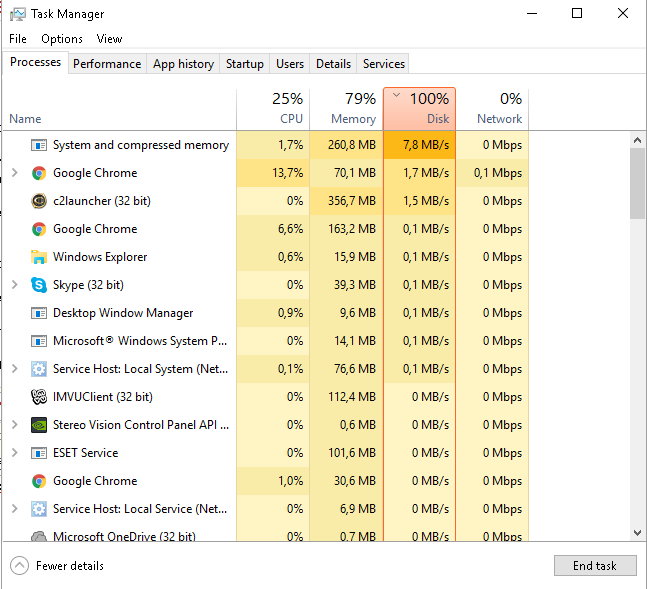Viewport: 647px width, 589px height.
Task: Expand Service Host: Local System group
Action: point(14,369)
